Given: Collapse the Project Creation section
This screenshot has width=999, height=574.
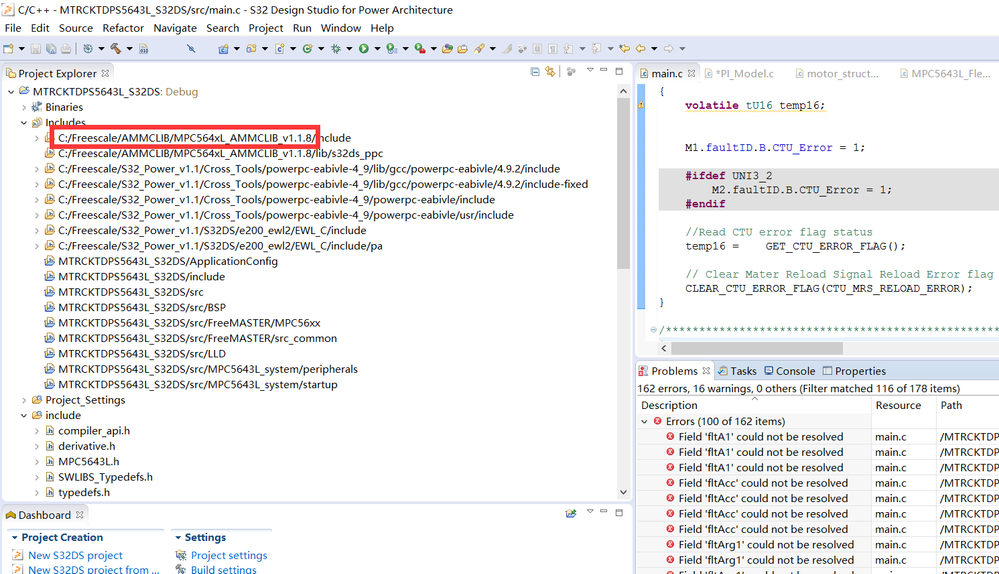Looking at the screenshot, I should pyautogui.click(x=15, y=538).
